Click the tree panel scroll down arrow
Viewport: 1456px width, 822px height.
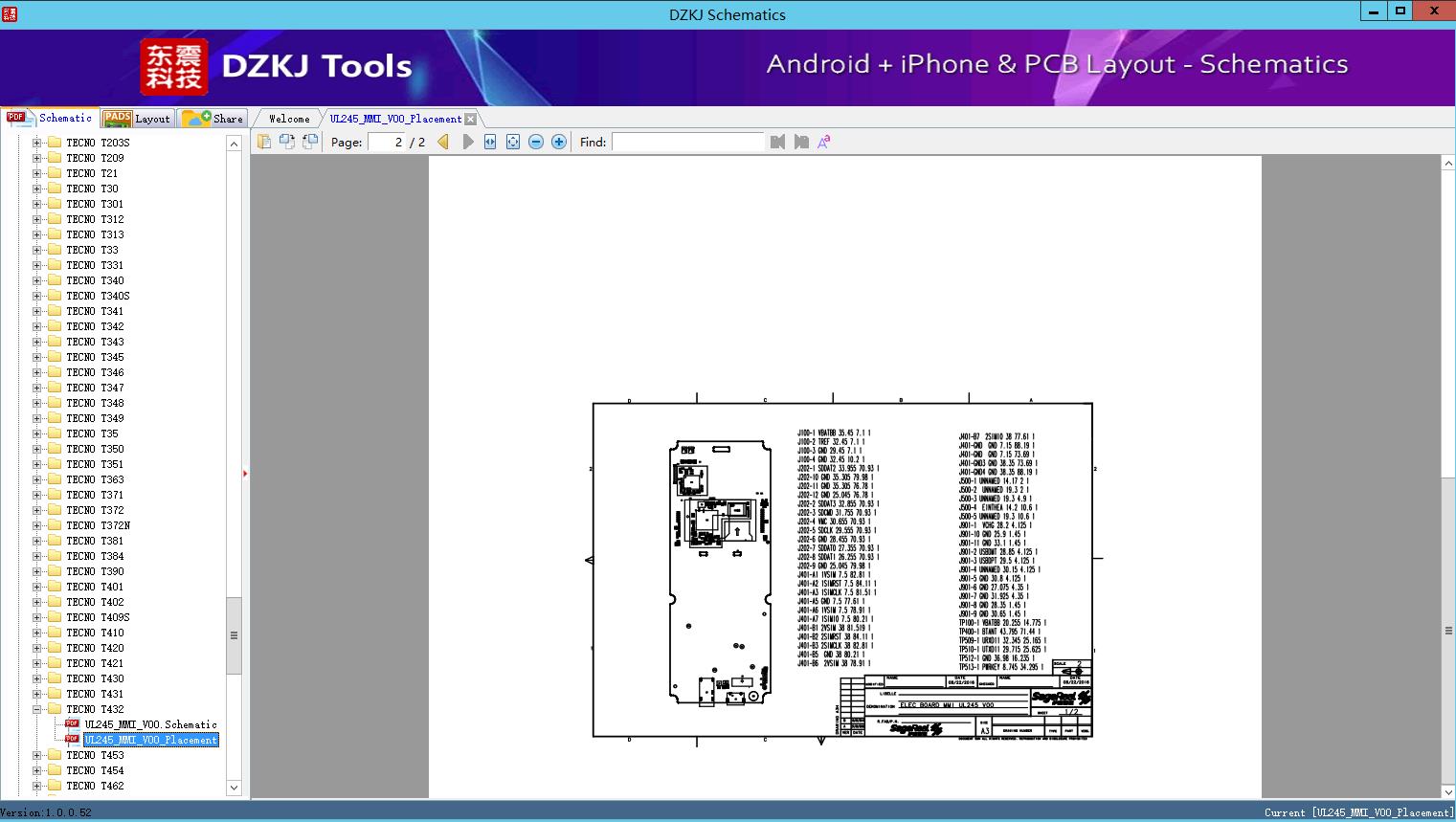coord(234,788)
